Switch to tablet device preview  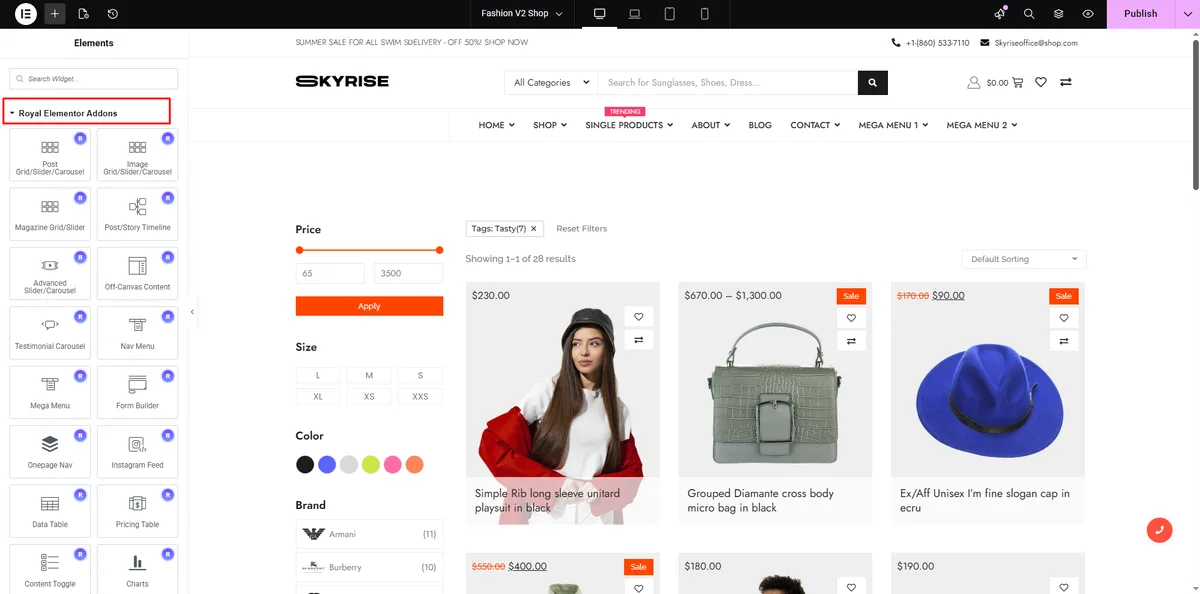670,14
